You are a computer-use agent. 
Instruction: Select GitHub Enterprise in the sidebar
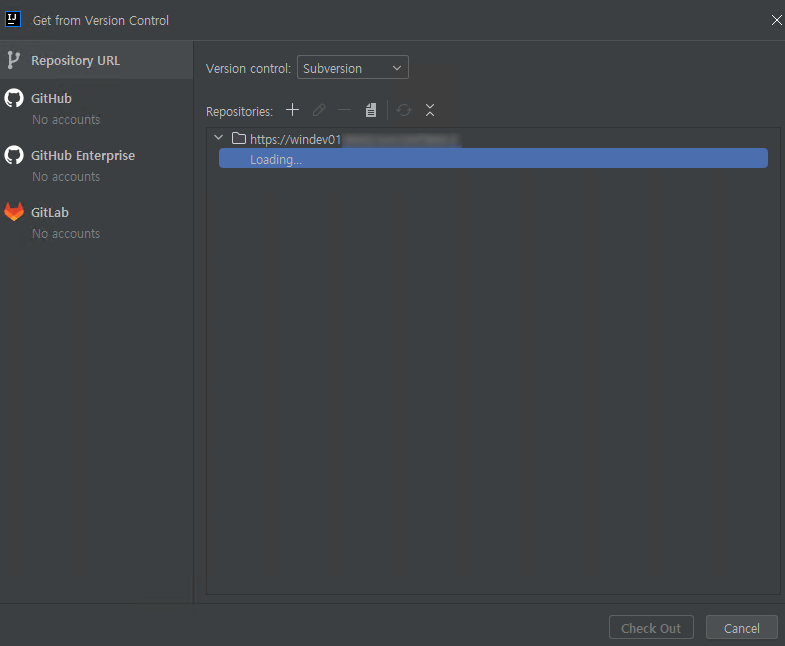pos(96,165)
